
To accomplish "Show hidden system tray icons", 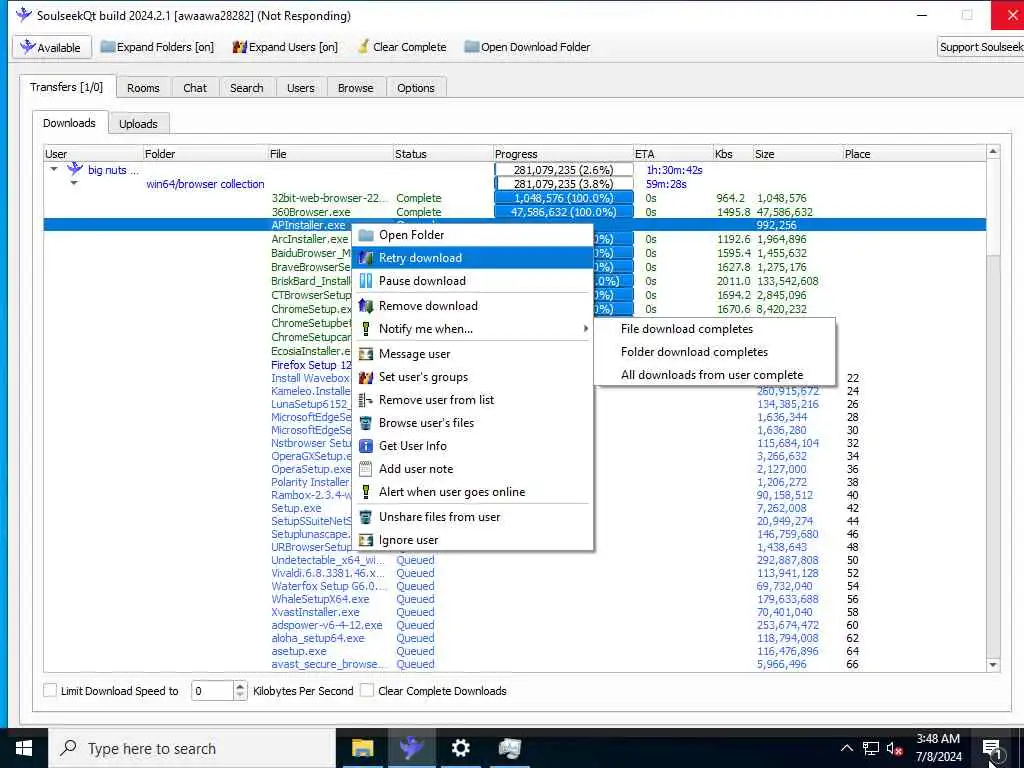I will 846,748.
